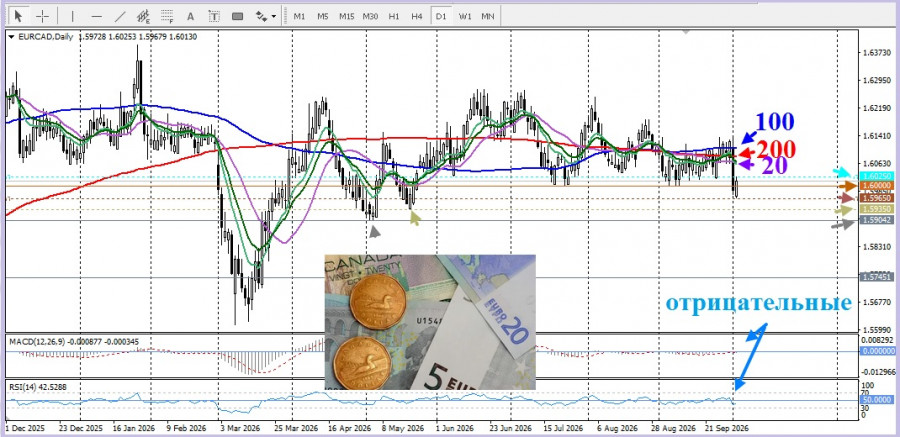This screenshot has width=900, height=437.
Task: Select the crosshair tool
Action: click(x=42, y=16)
